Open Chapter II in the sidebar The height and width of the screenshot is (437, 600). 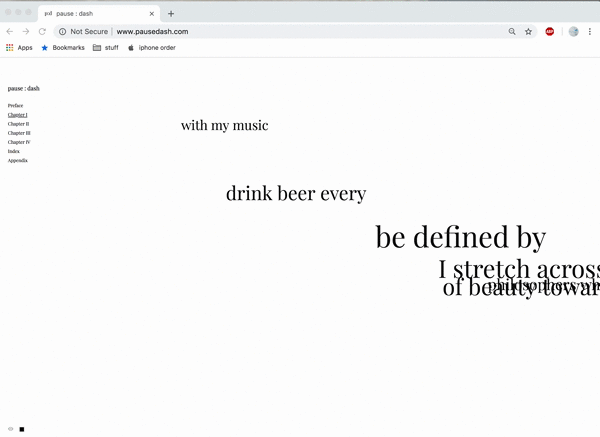click(18, 124)
